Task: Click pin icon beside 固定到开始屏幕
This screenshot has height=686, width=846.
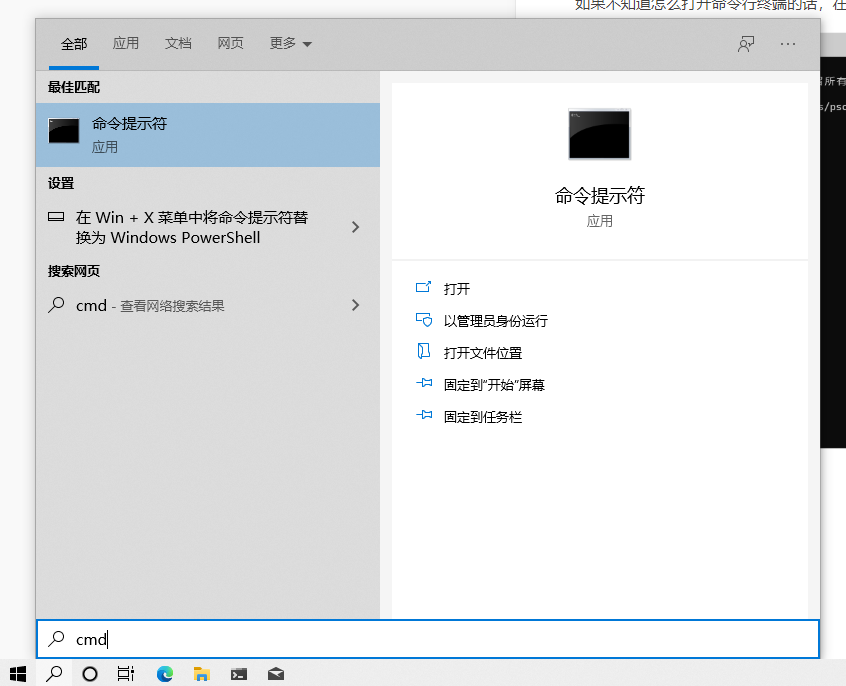Action: (x=424, y=383)
